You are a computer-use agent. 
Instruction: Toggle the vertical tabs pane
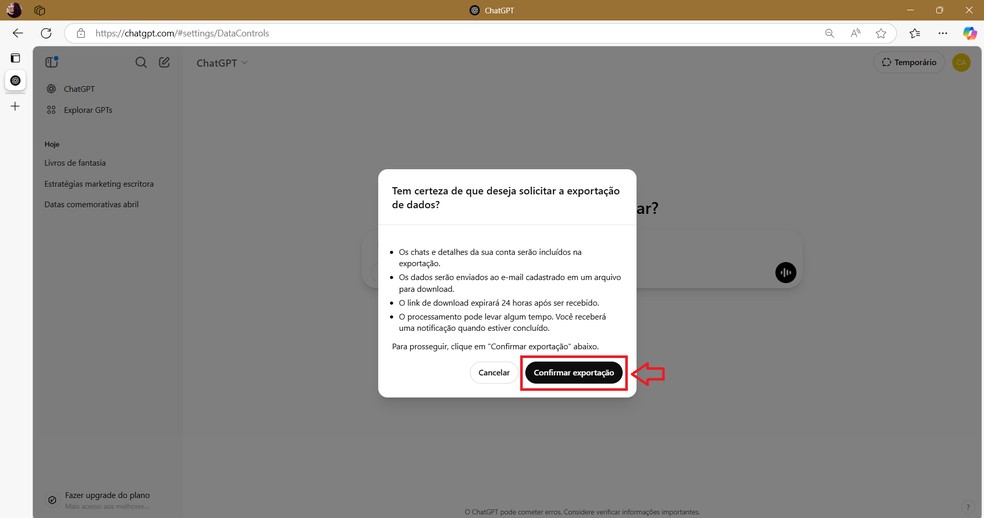[x=15, y=58]
